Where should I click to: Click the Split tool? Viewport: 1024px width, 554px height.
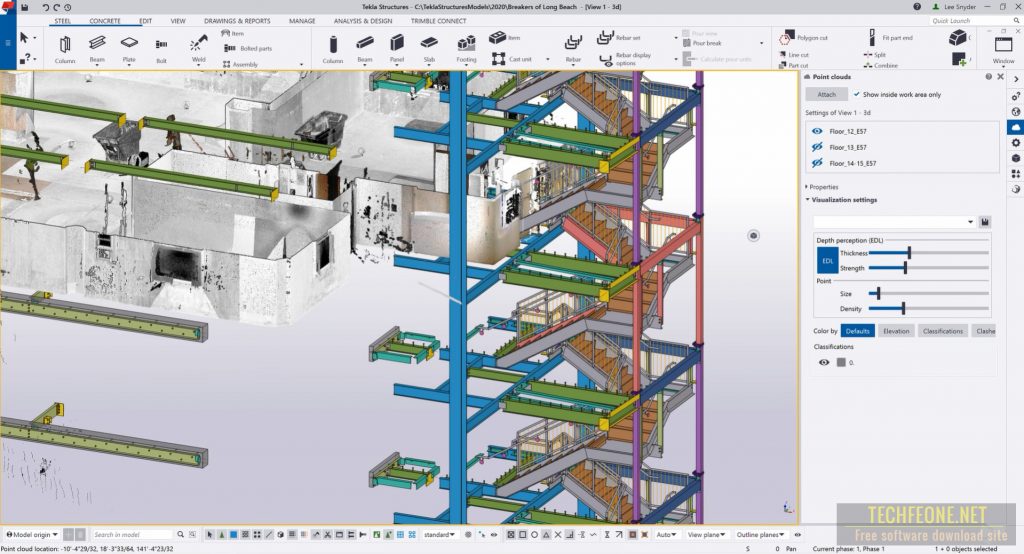[874, 55]
